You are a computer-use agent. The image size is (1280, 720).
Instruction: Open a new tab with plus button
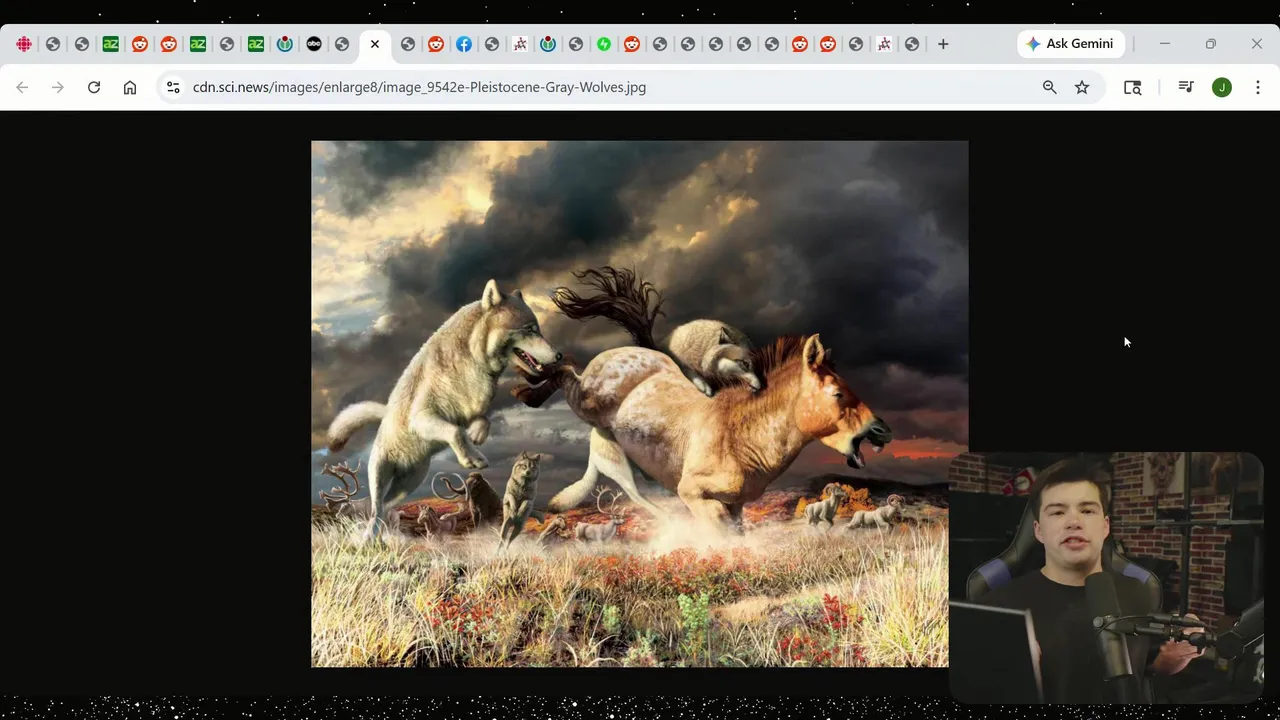[943, 44]
